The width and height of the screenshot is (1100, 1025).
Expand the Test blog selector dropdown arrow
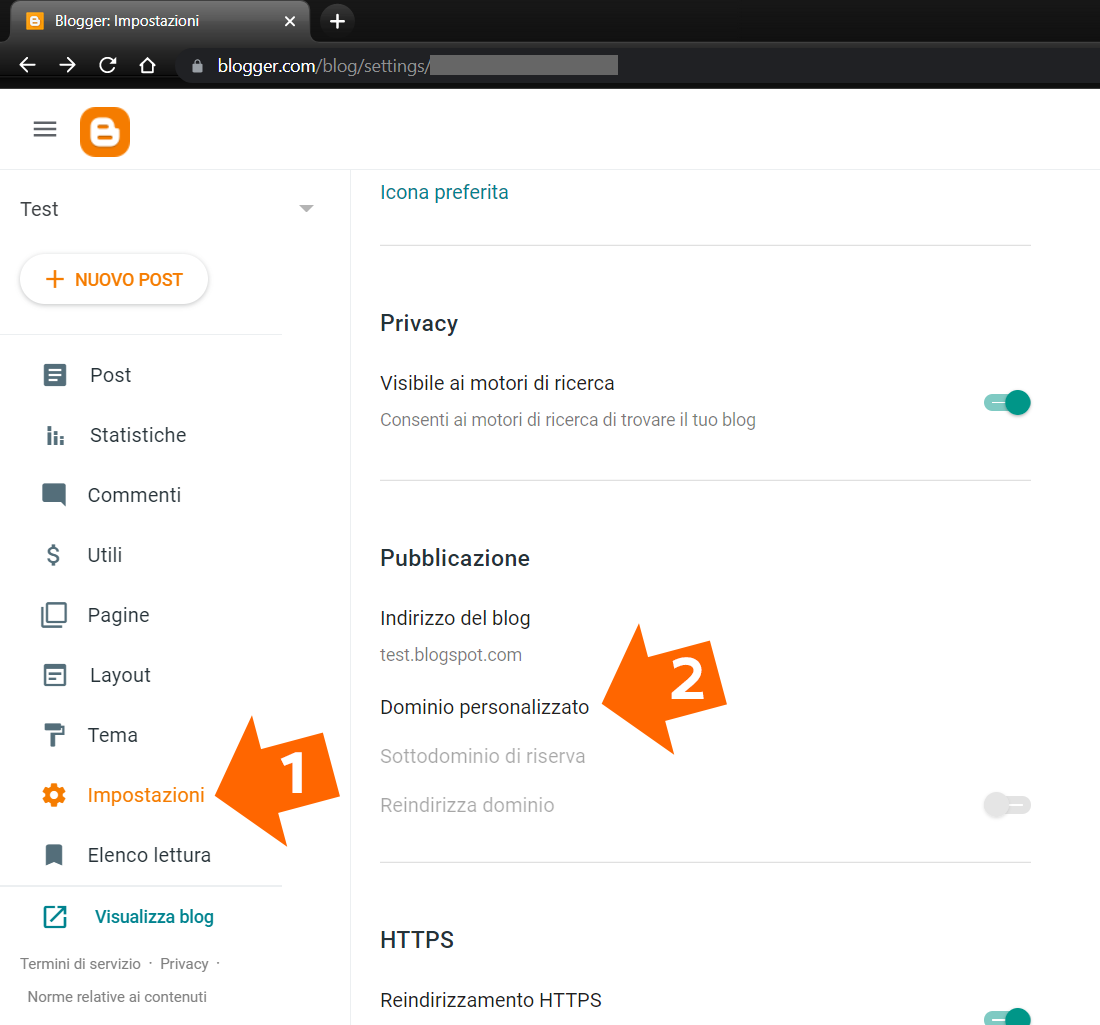306,208
